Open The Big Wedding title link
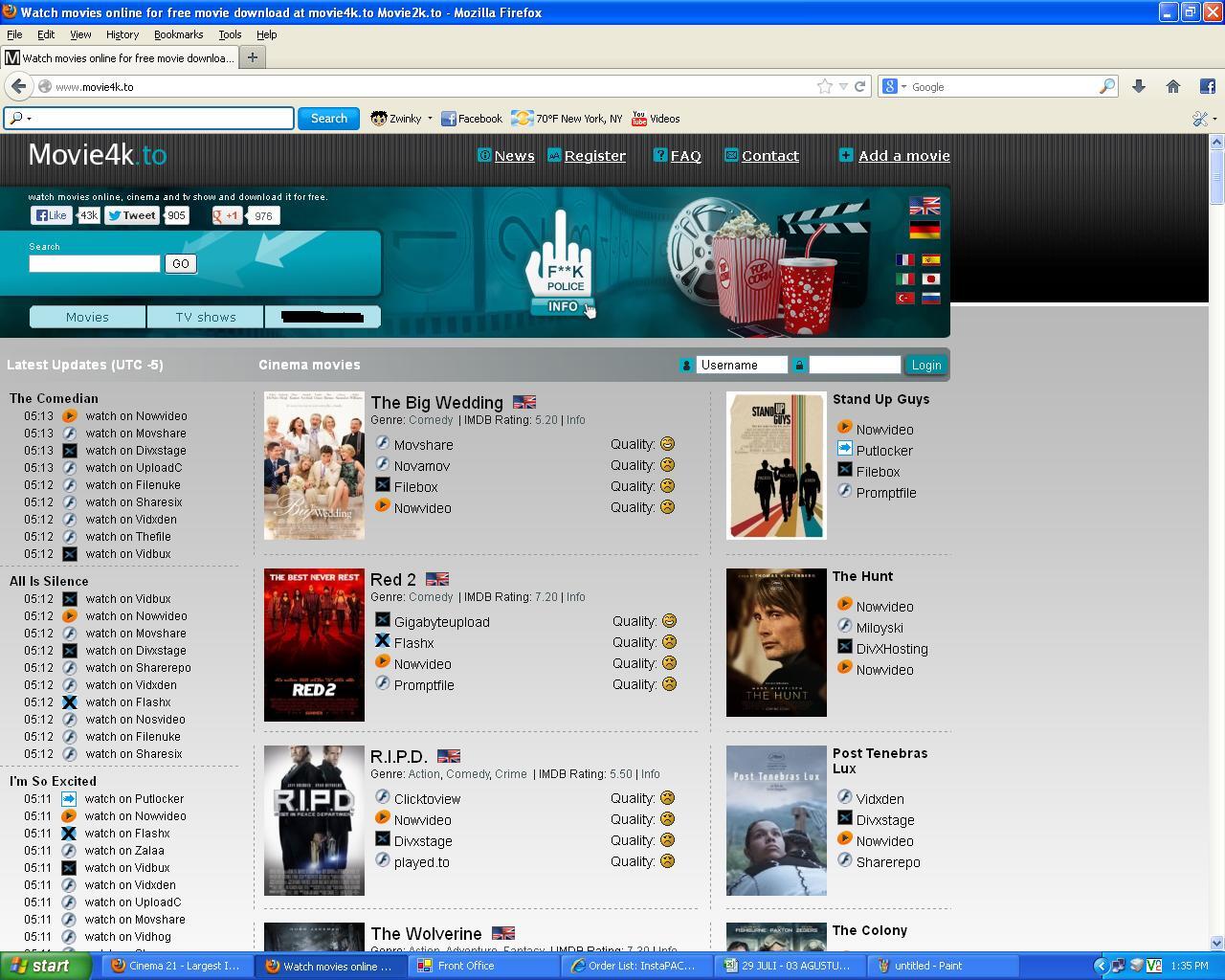Image resolution: width=1225 pixels, height=980 pixels. (x=436, y=403)
